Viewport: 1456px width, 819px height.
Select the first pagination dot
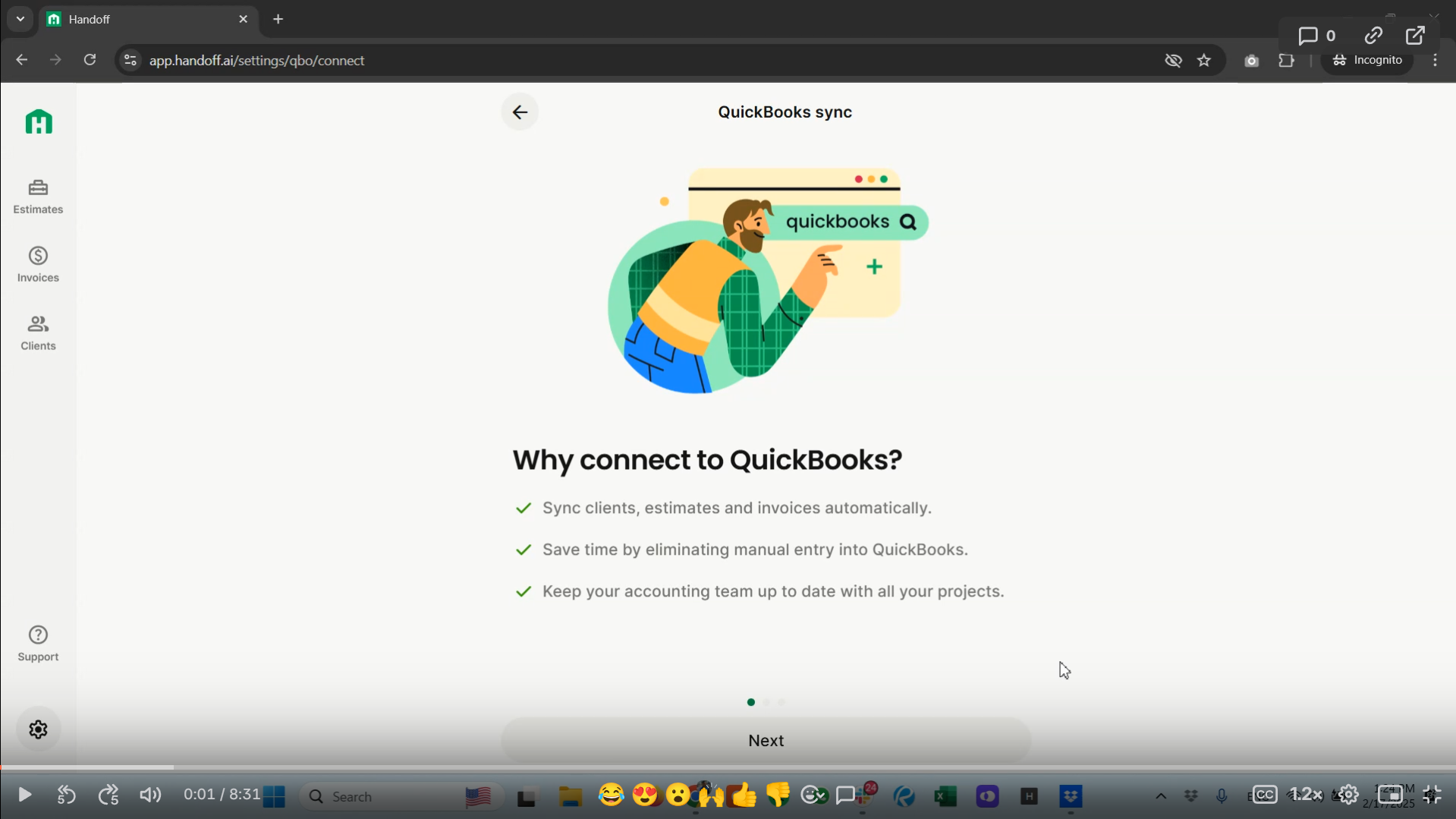pyautogui.click(x=751, y=702)
